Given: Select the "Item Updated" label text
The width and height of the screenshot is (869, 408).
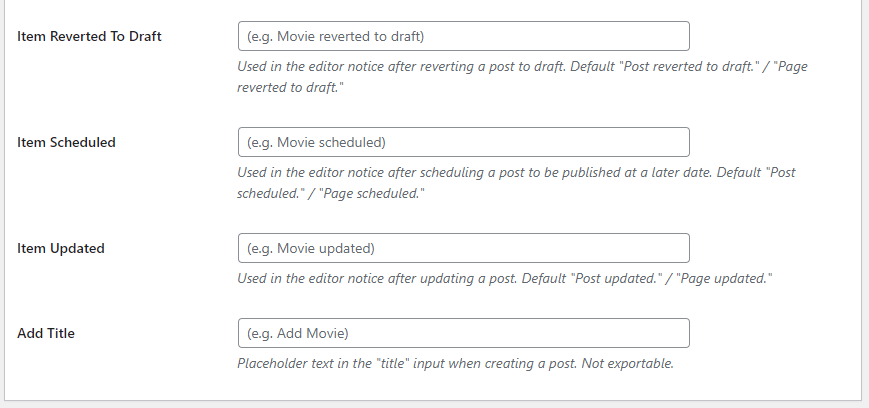Looking at the screenshot, I should coord(61,248).
